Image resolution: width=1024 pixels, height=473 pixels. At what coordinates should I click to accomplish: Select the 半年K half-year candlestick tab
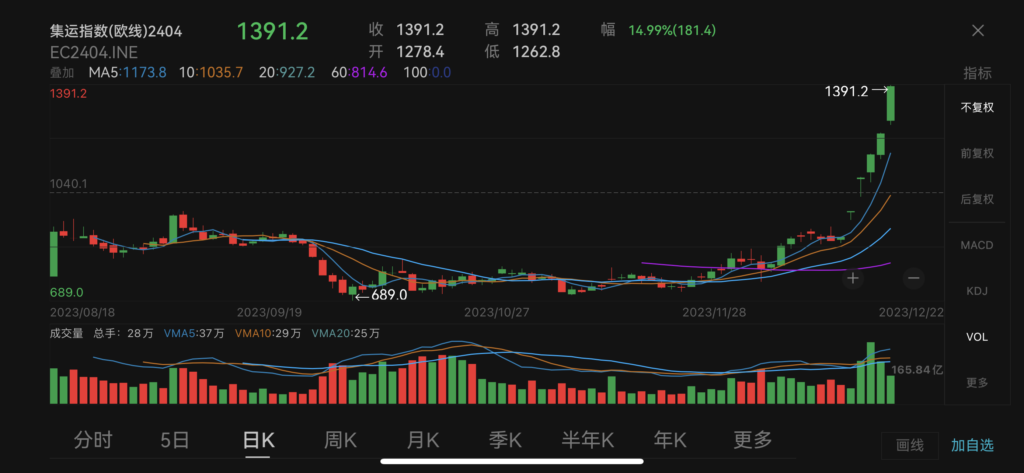(588, 440)
